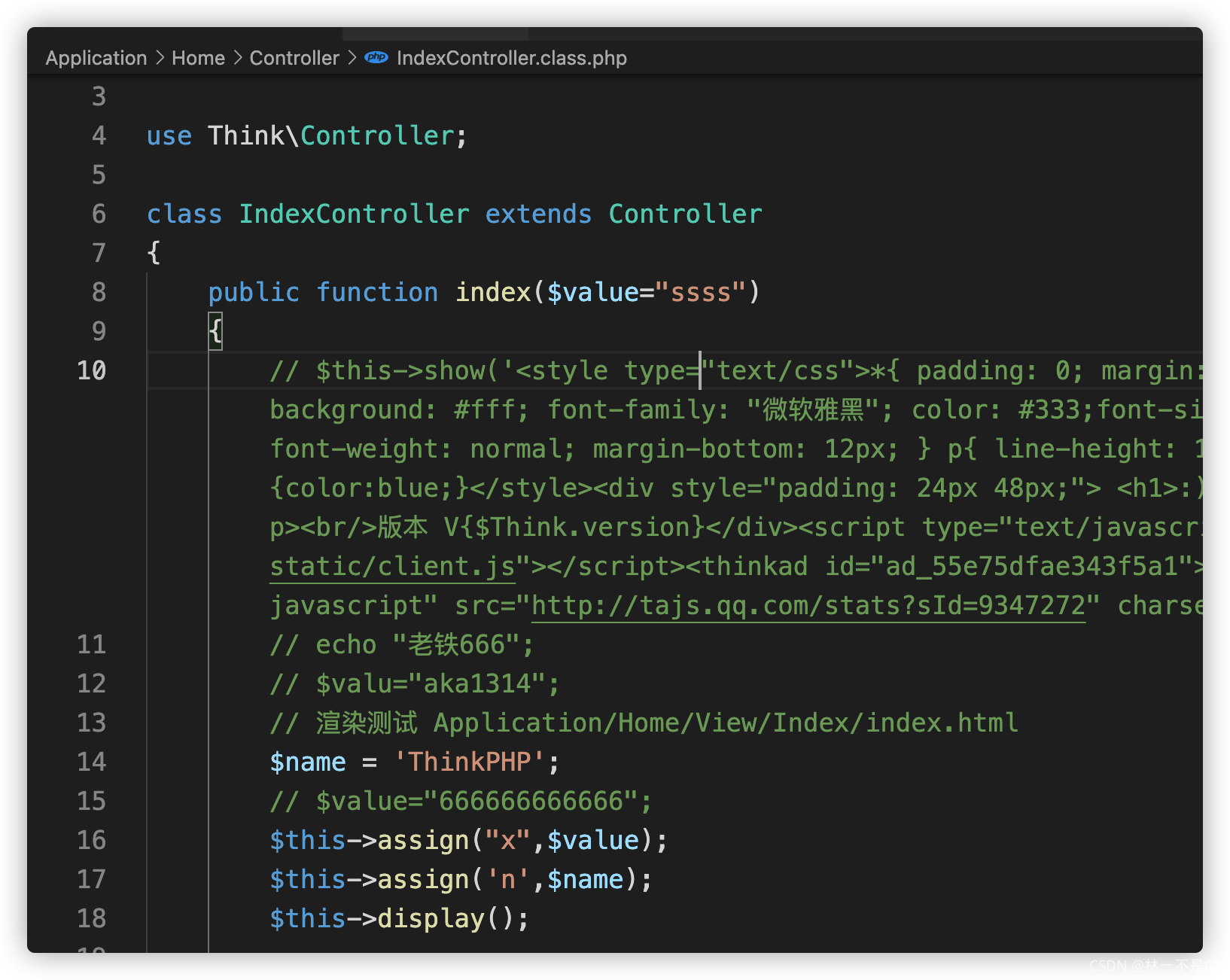Click the "ssss" default string value

click(x=701, y=292)
